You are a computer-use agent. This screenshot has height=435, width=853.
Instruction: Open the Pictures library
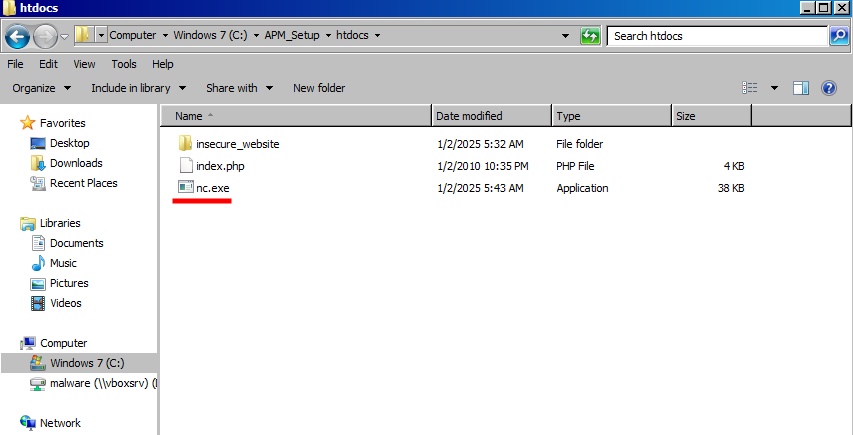click(x=69, y=283)
